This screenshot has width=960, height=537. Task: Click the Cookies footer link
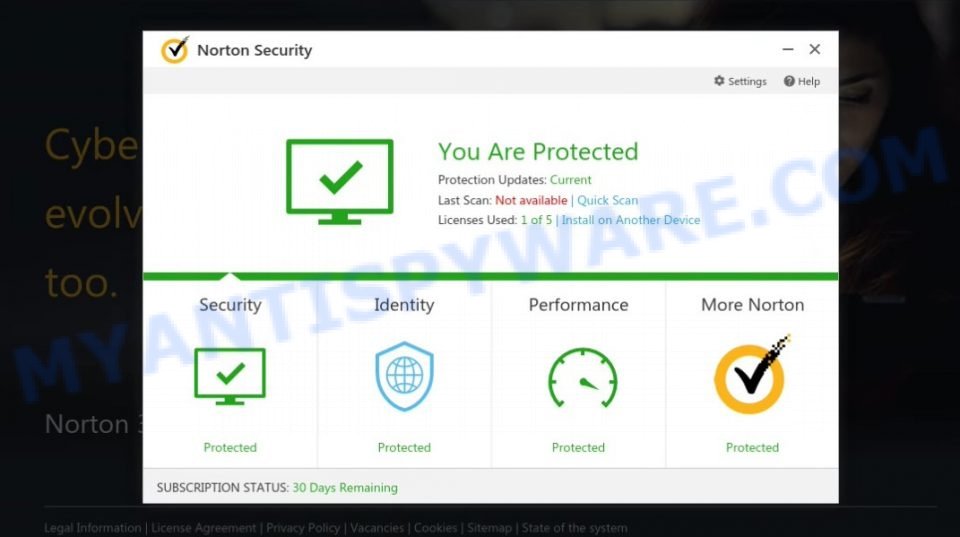tap(435, 528)
